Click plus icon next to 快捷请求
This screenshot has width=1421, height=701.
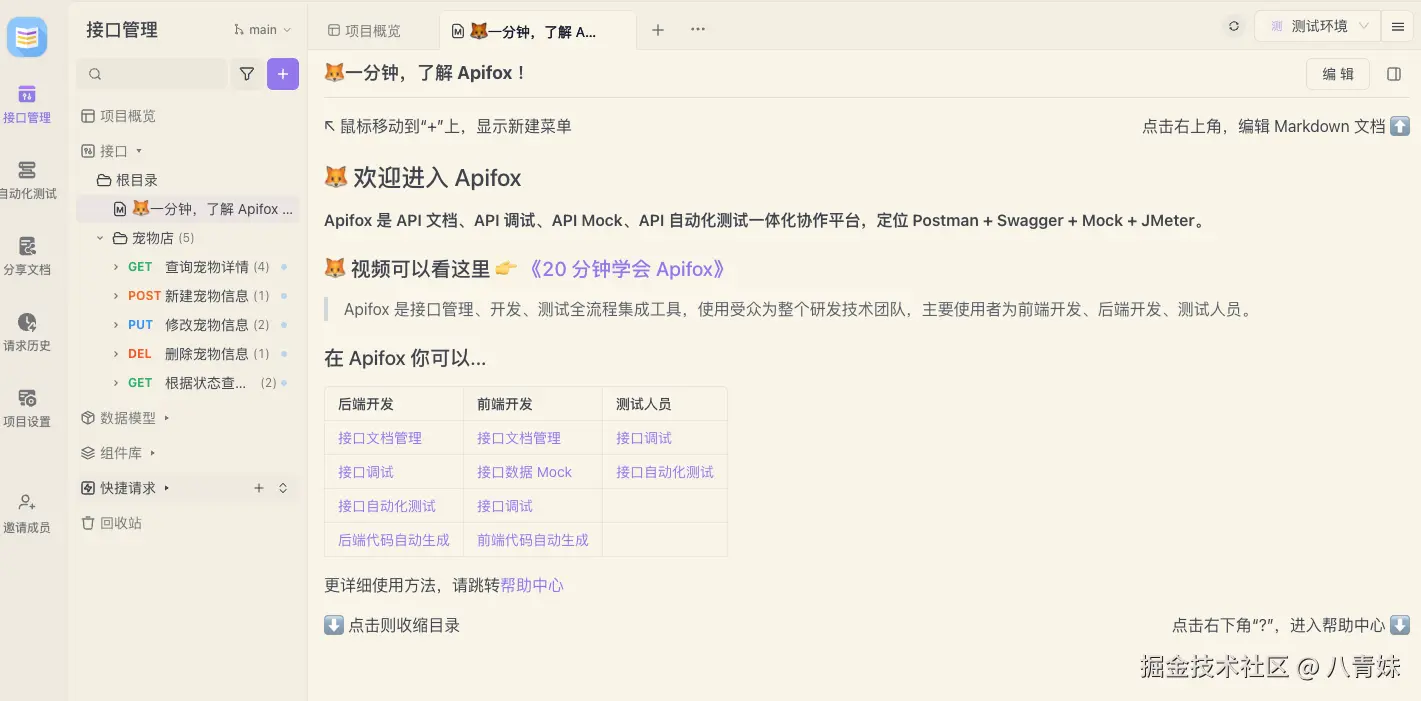click(x=259, y=488)
